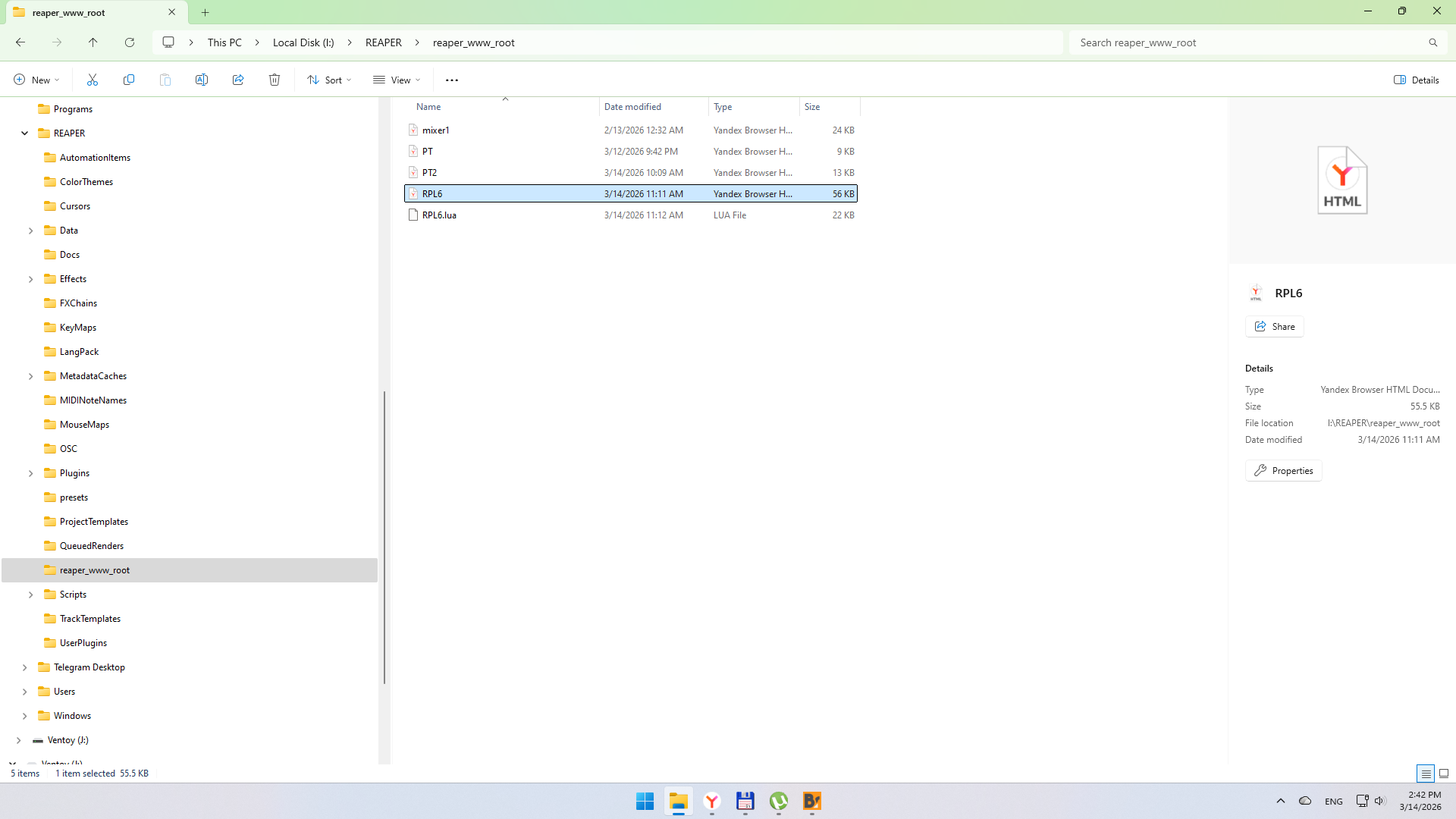Image resolution: width=1456 pixels, height=819 pixels.
Task: Click the Properties button in details pane
Action: tap(1283, 471)
